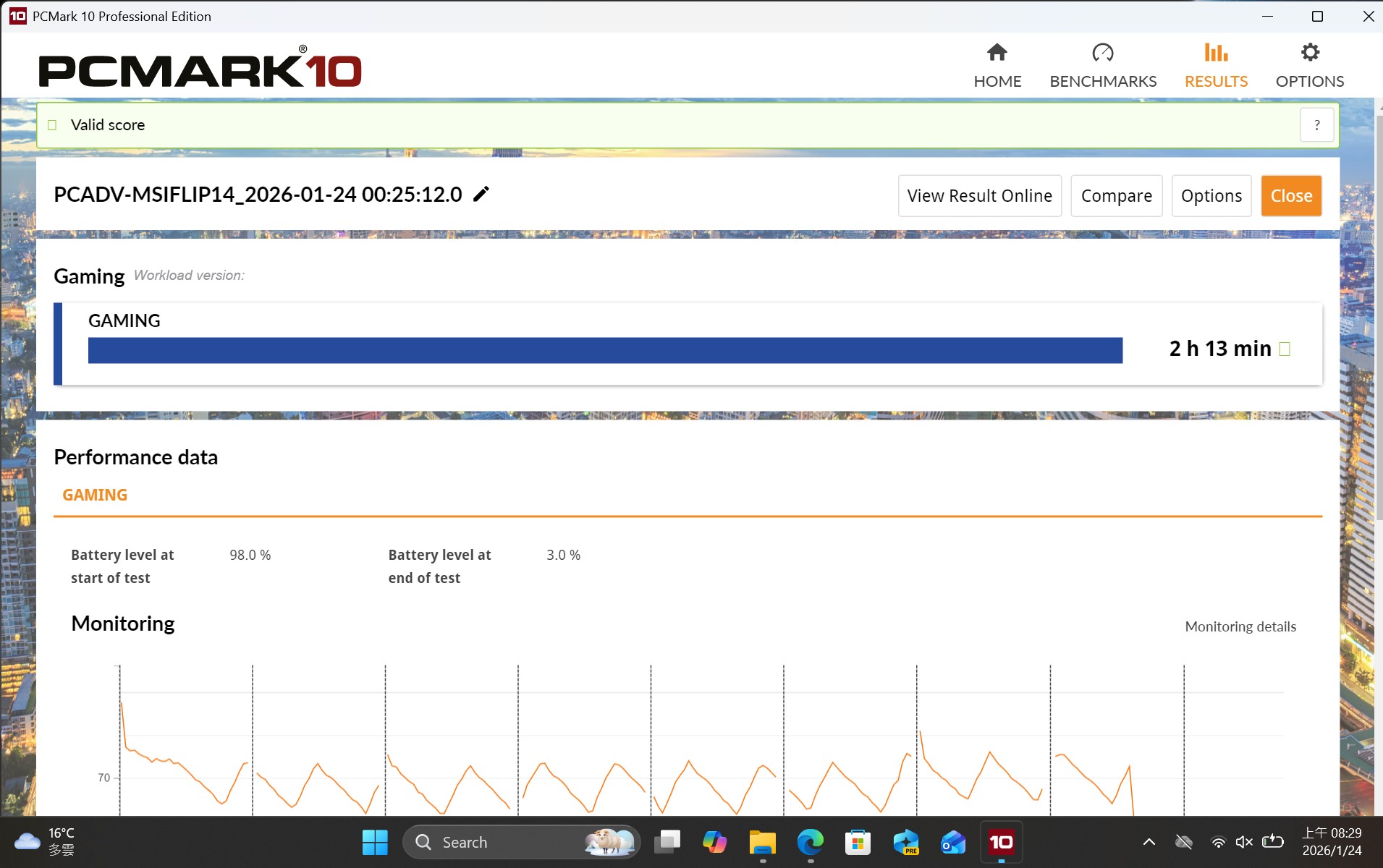Click the edit pencil icon beside result name
This screenshot has width=1383, height=868.
(x=481, y=194)
